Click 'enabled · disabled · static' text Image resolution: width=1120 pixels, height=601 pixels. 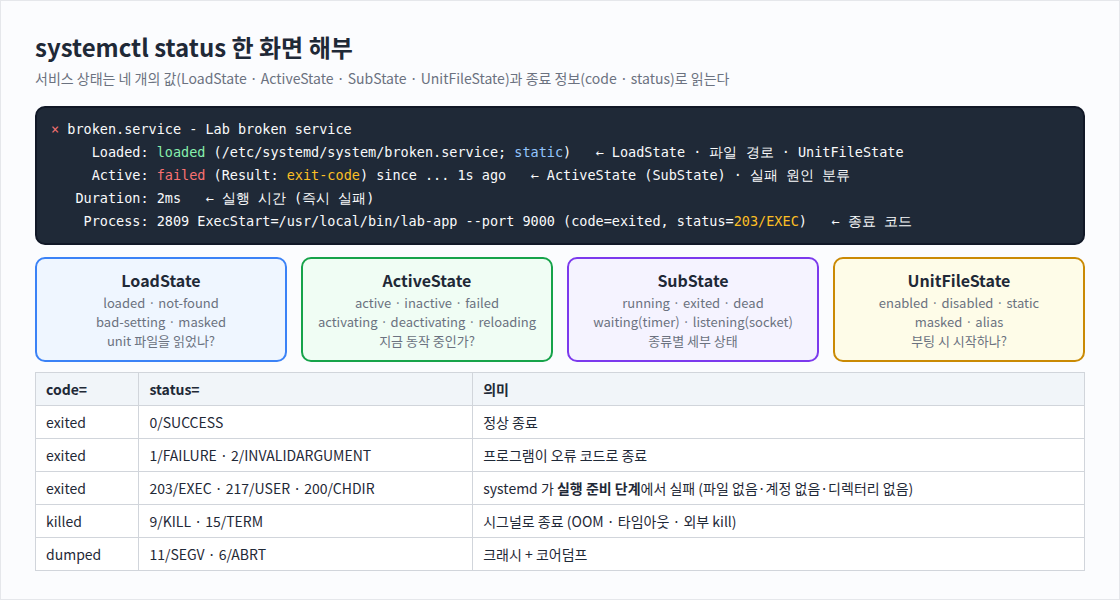point(959,303)
